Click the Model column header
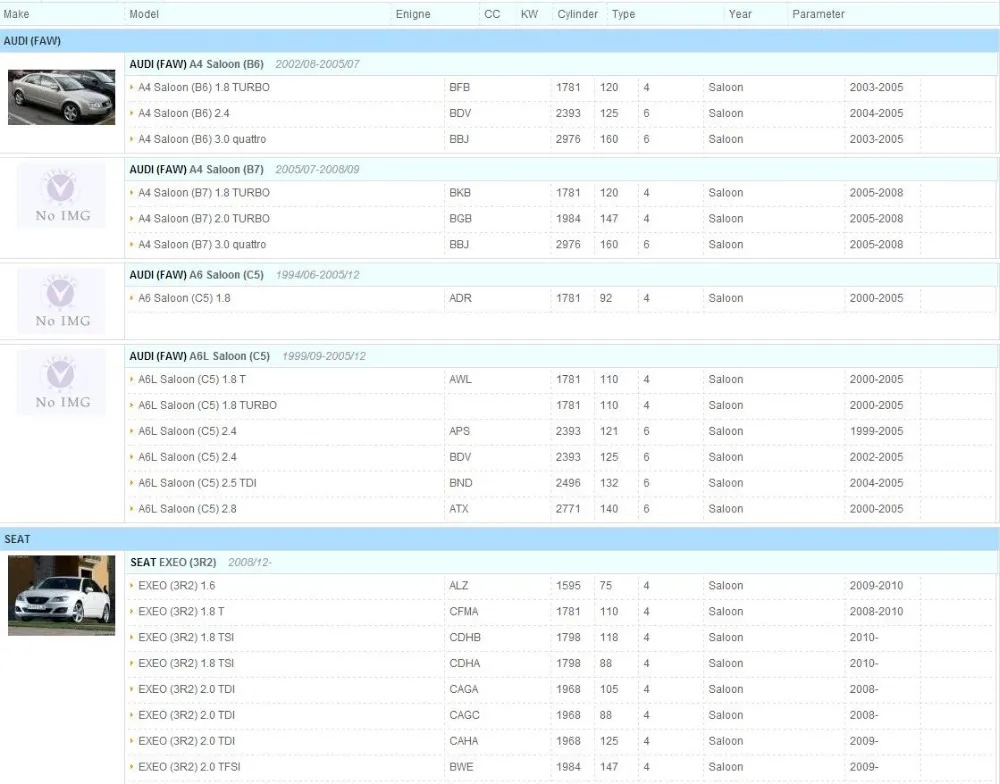 [144, 14]
